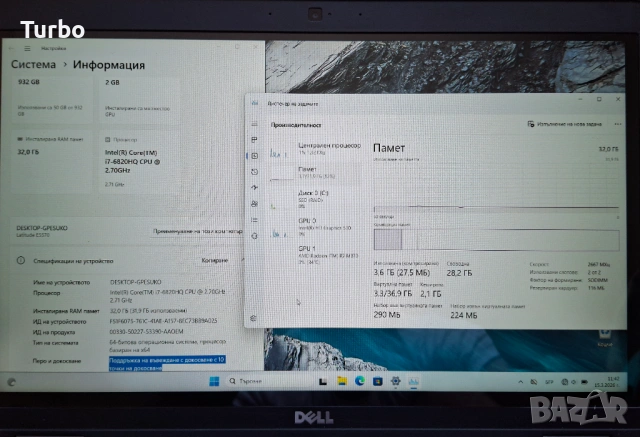Click 224 МБ non-paged pool value
Viewport: 640px width, 437px height.
464,315
